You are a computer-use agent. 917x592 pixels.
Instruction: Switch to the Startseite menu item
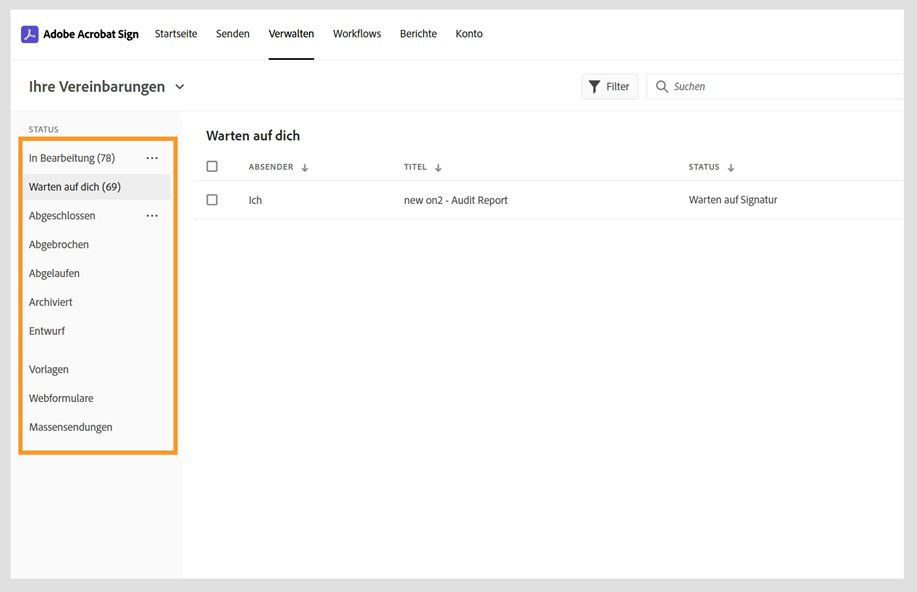click(x=176, y=33)
